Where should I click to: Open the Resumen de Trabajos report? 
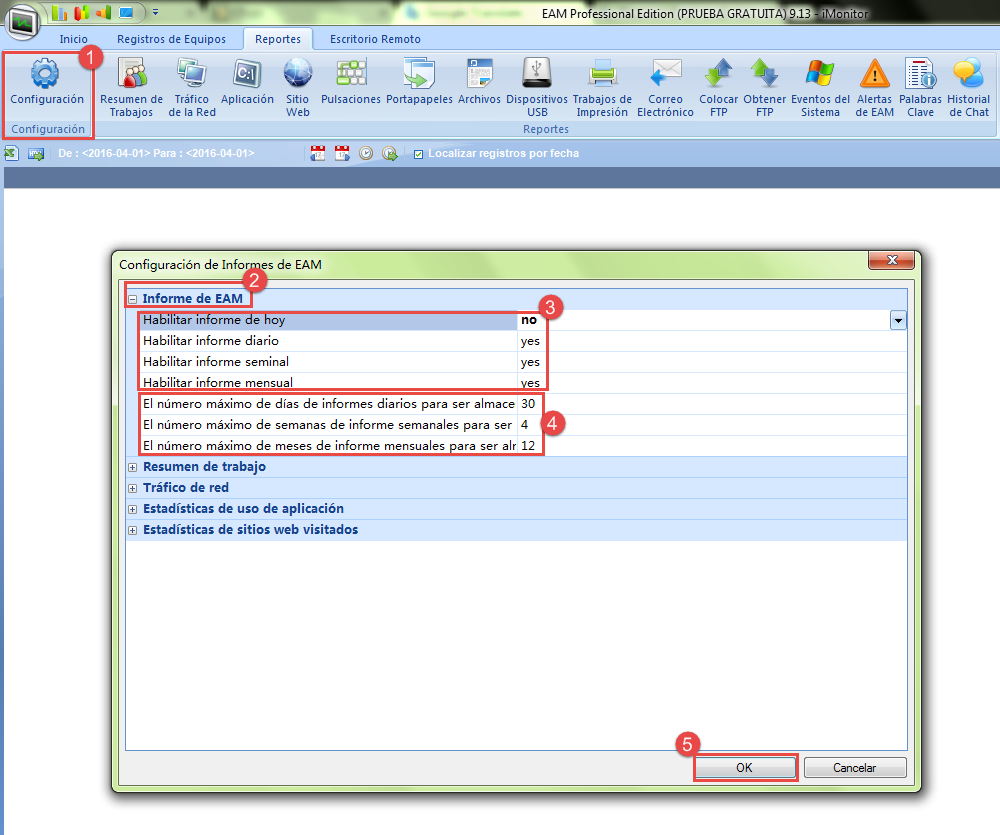pos(131,87)
